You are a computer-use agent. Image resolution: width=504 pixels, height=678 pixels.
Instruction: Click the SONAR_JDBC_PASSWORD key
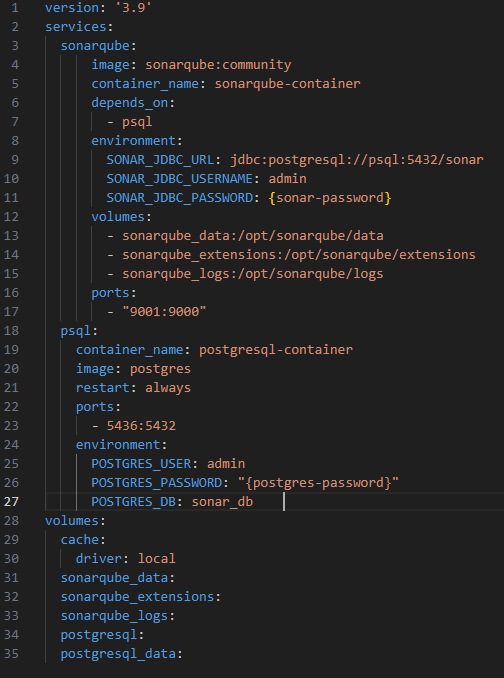(x=179, y=198)
